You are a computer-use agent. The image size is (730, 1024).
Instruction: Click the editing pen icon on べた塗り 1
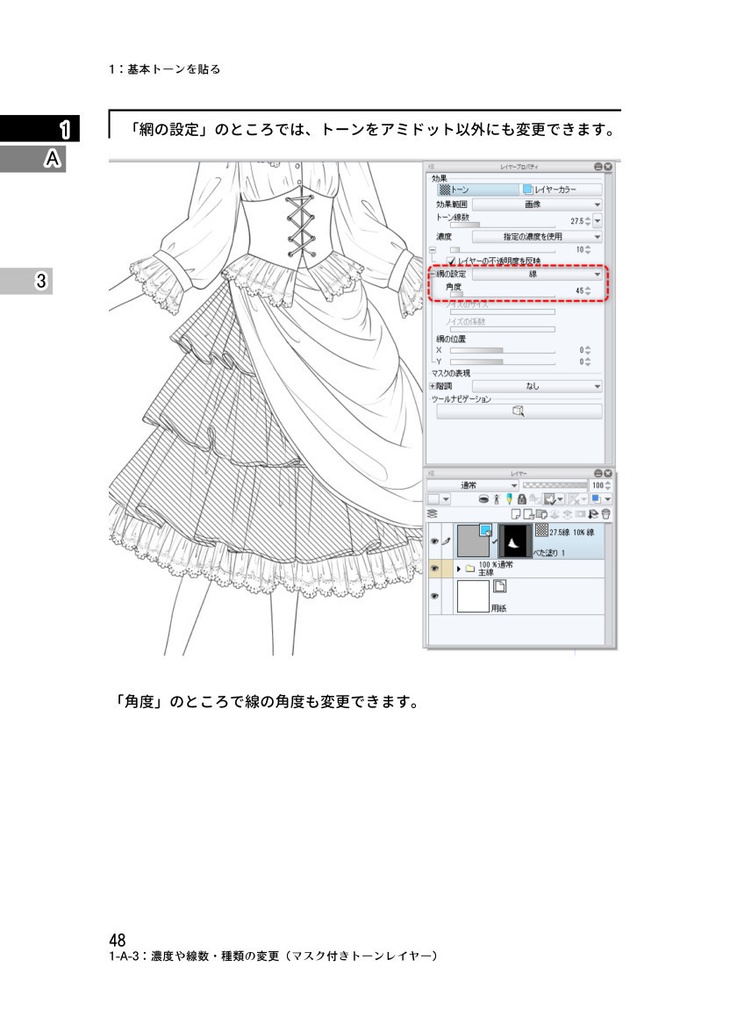[x=446, y=541]
